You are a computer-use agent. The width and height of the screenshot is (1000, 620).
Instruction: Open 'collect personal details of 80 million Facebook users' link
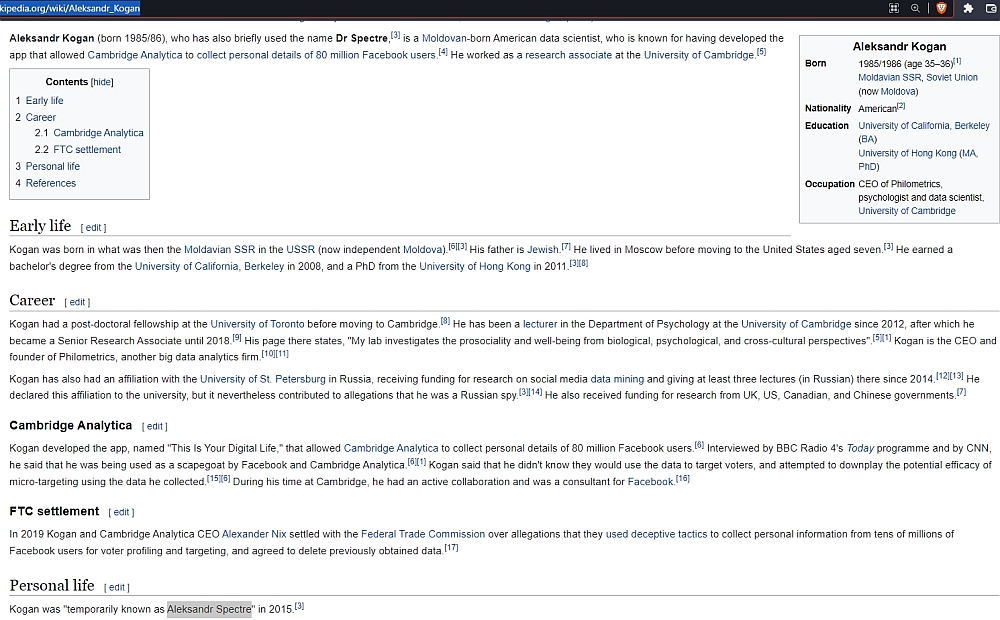pos(316,55)
